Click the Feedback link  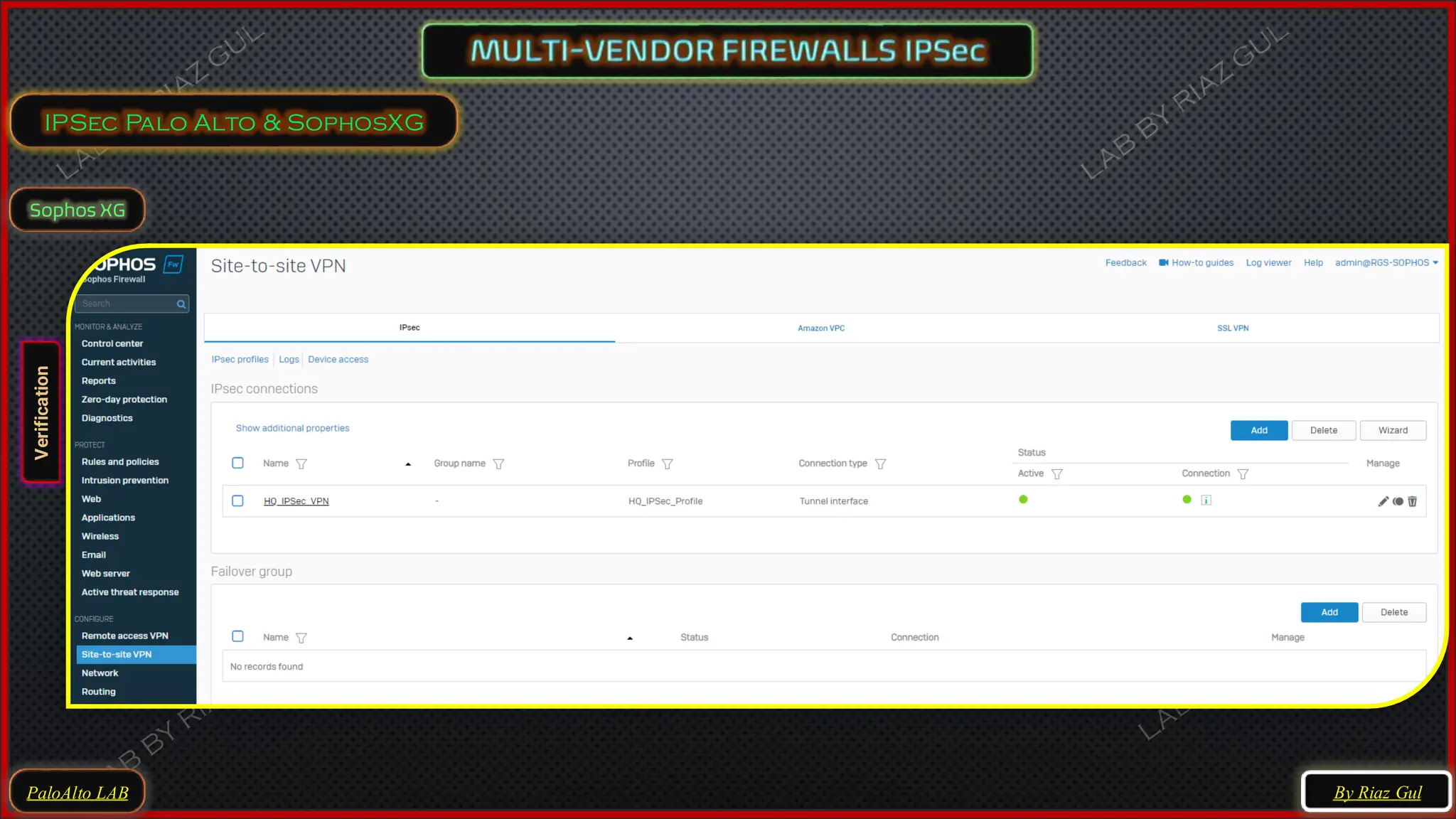(x=1126, y=262)
